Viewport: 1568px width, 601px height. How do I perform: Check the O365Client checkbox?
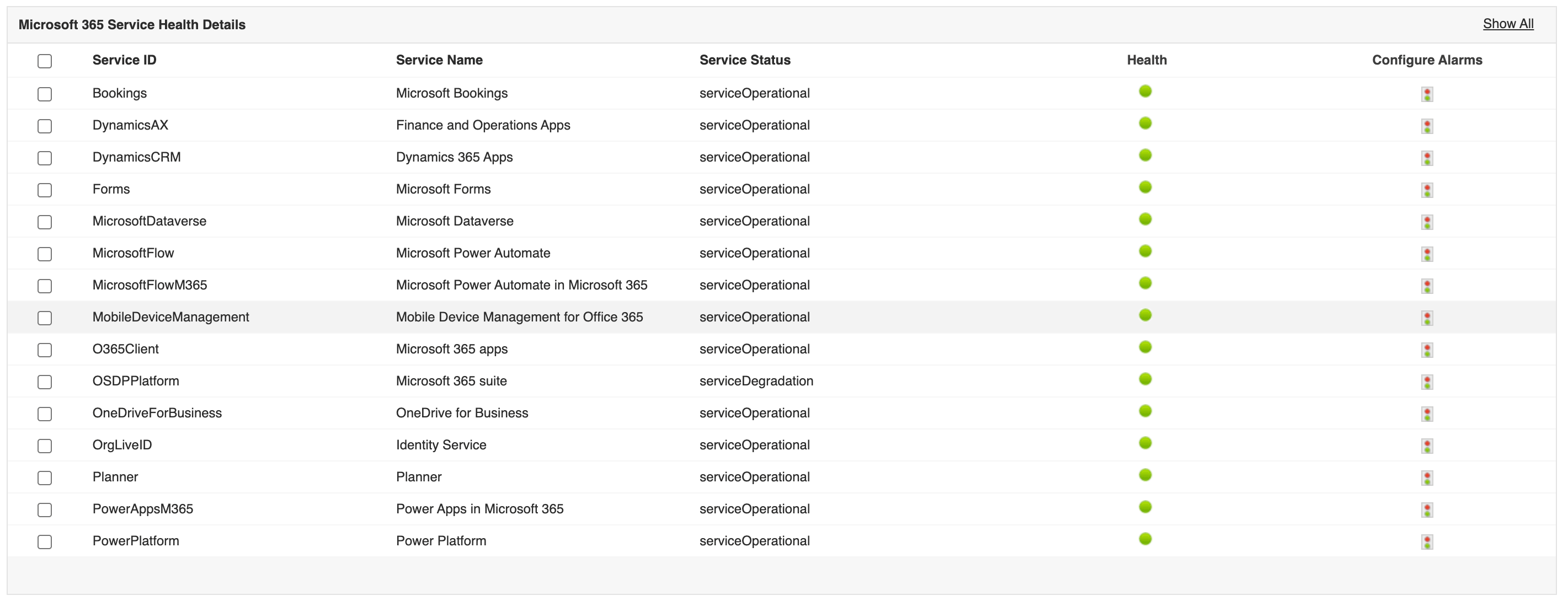[45, 350]
